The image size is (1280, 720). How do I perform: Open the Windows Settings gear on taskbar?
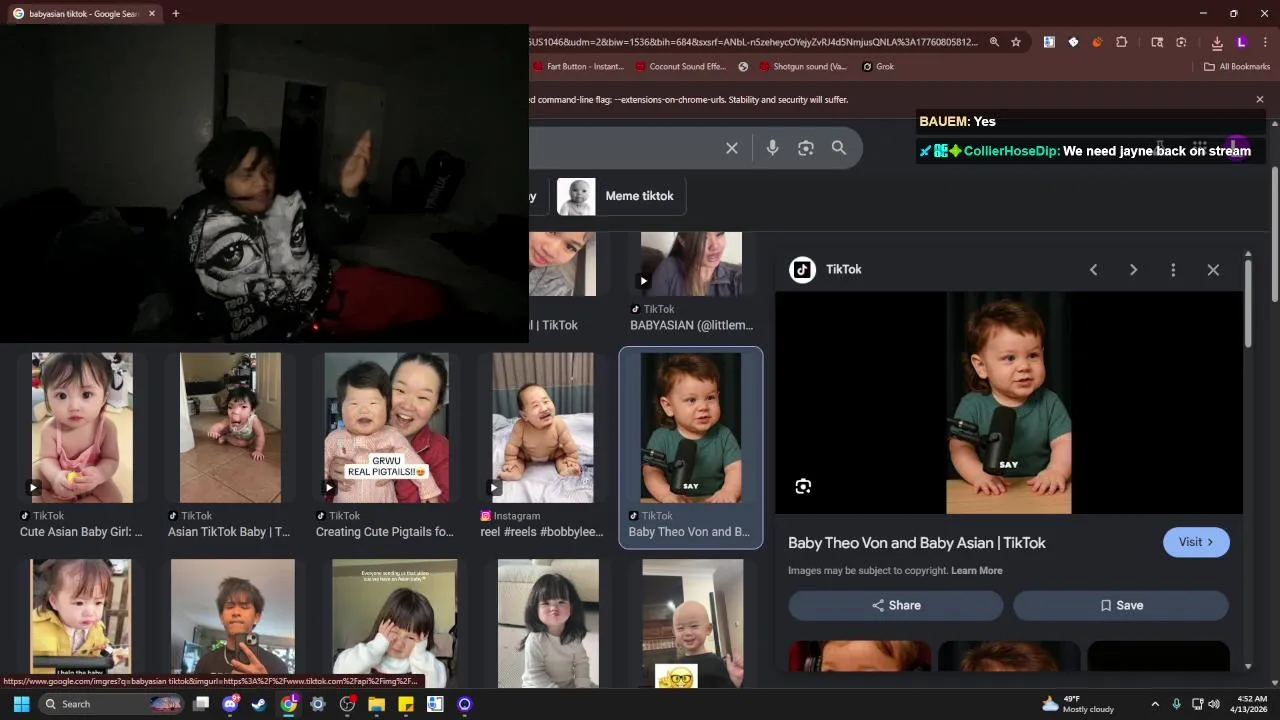point(318,704)
